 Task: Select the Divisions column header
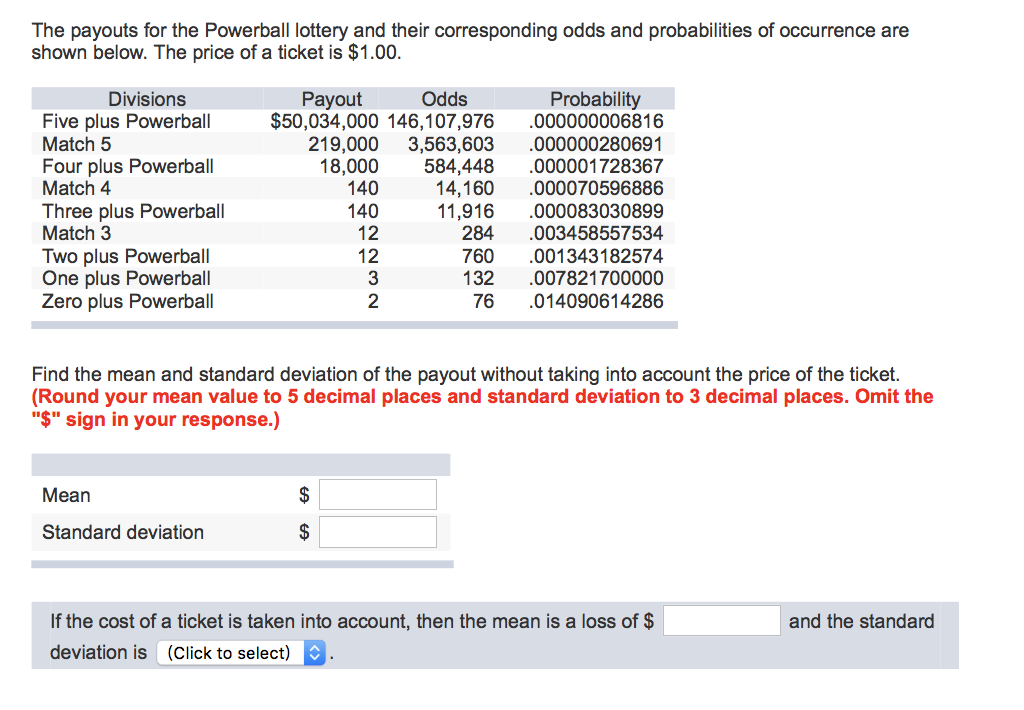[x=147, y=98]
